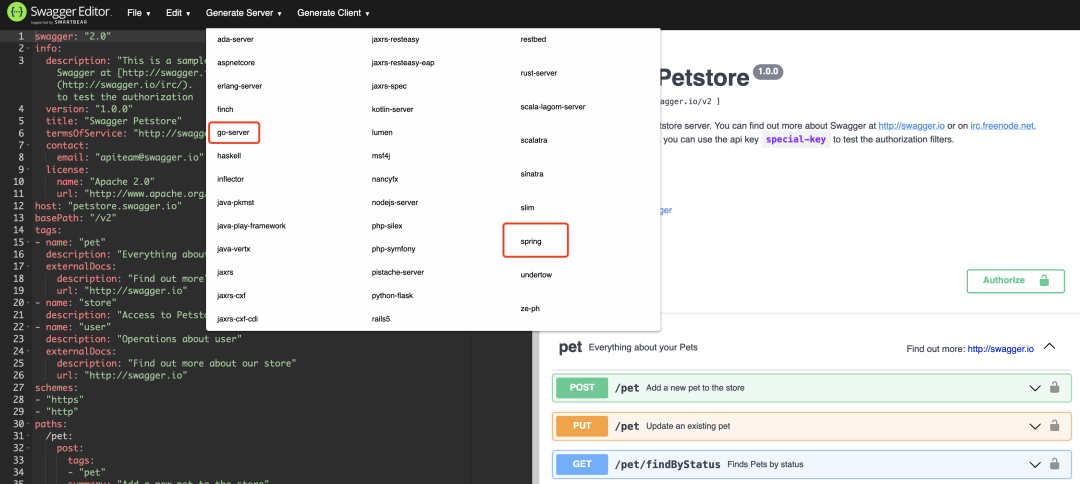
Task: Choose rails5 generator
Action: click(381, 319)
